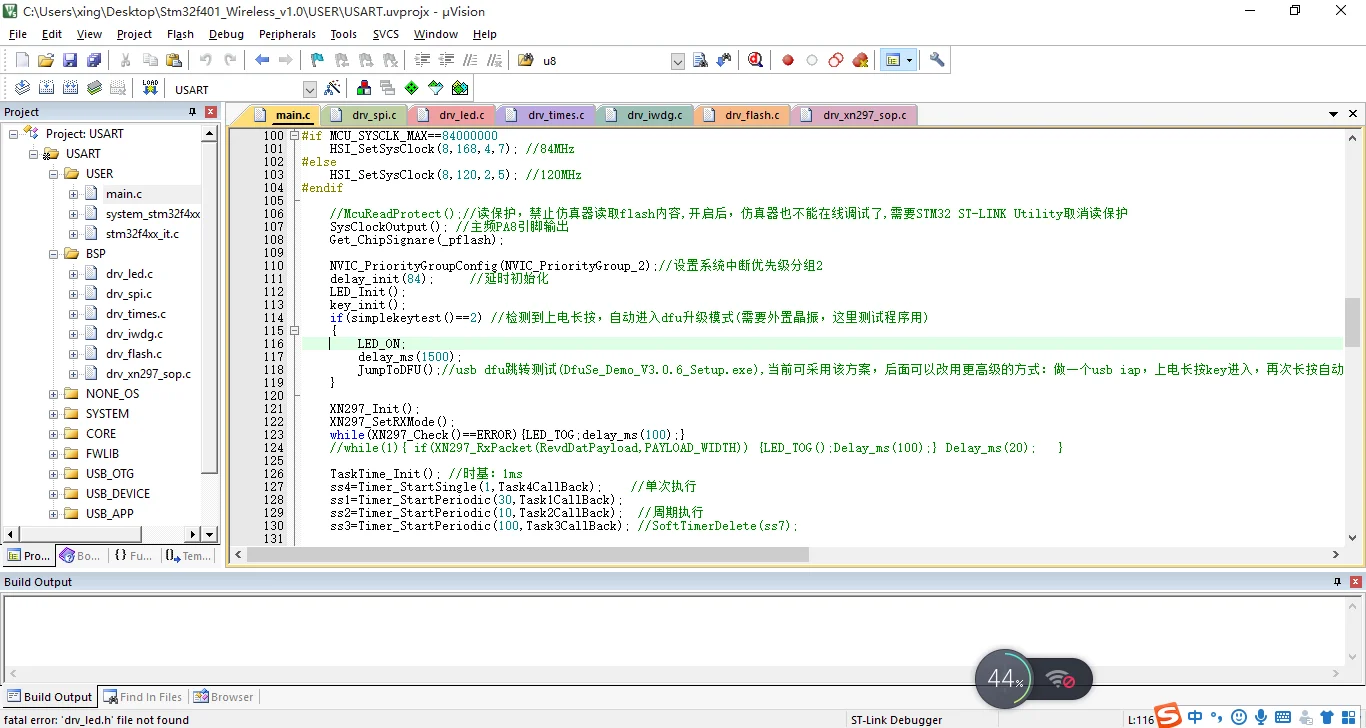The width and height of the screenshot is (1366, 728).
Task: Toggle enable/disable breakpoint with the hollow circle icon
Action: click(x=812, y=60)
